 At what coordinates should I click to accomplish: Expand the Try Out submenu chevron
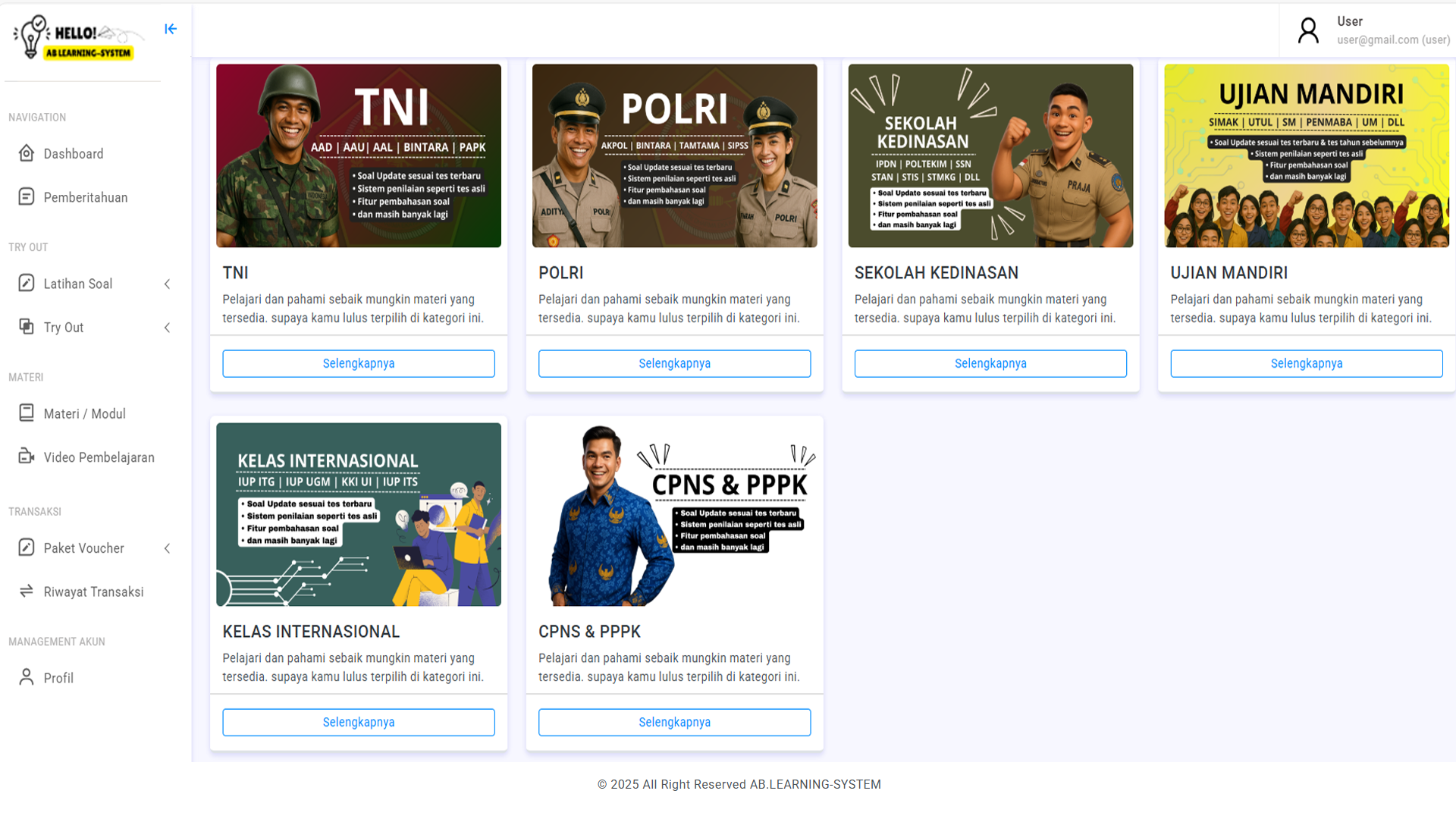(167, 328)
